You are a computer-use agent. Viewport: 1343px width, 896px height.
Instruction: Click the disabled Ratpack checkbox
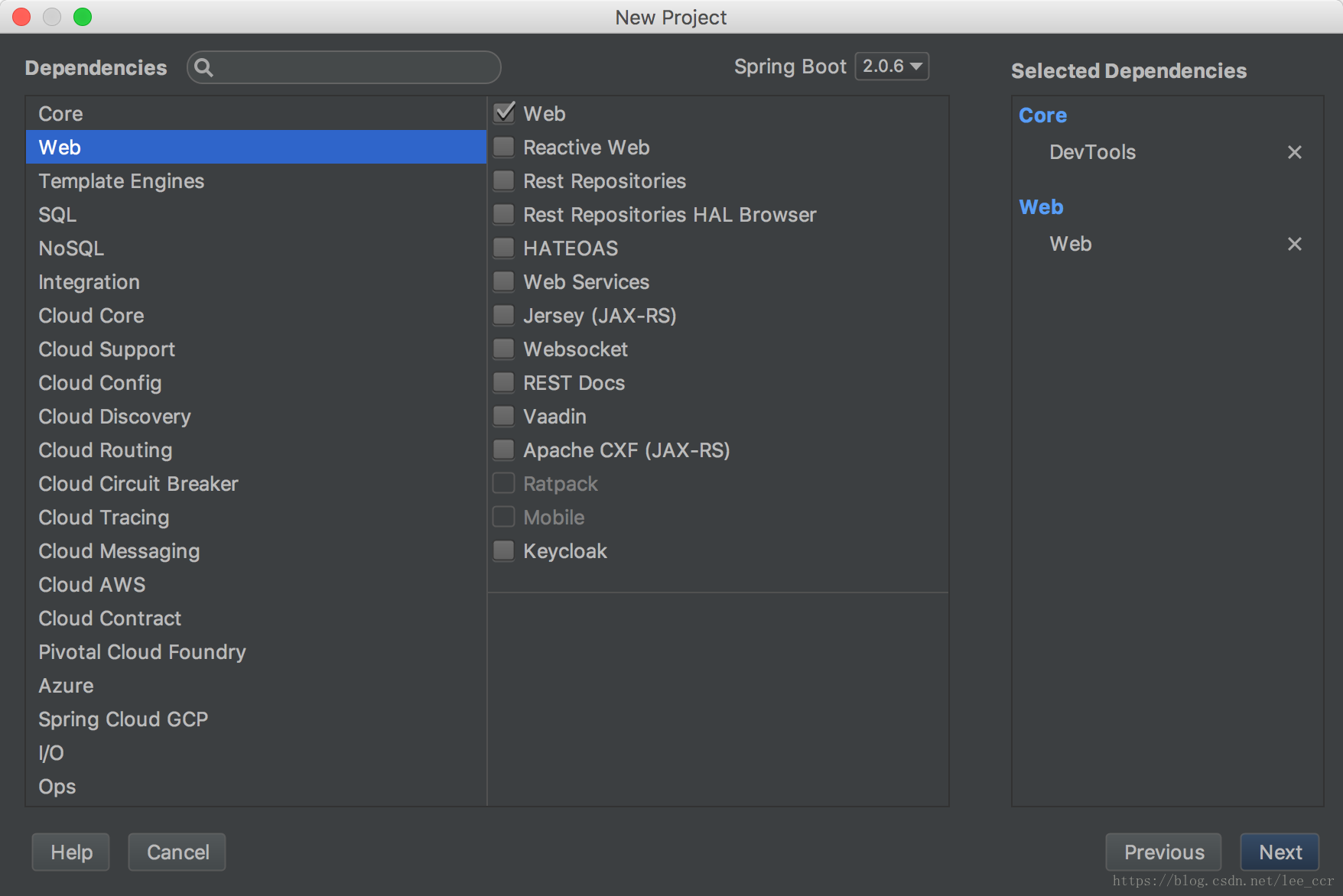point(504,483)
